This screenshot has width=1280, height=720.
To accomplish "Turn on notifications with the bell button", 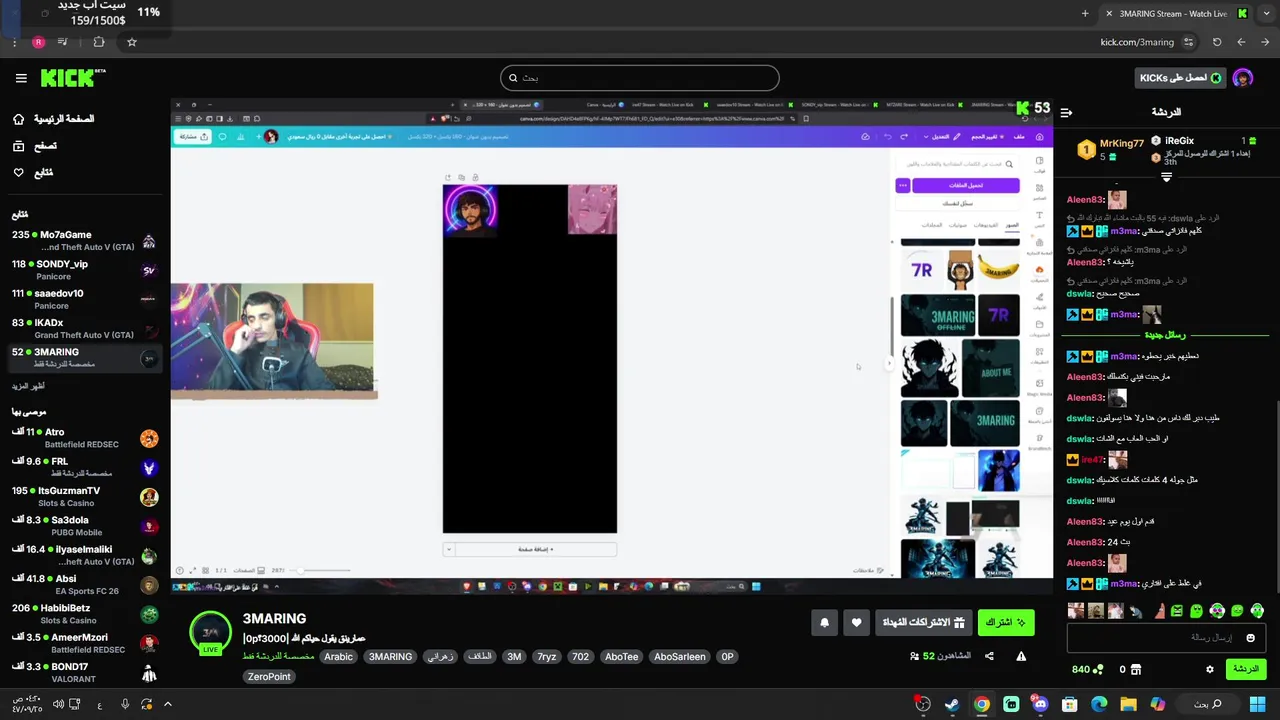I will (824, 622).
